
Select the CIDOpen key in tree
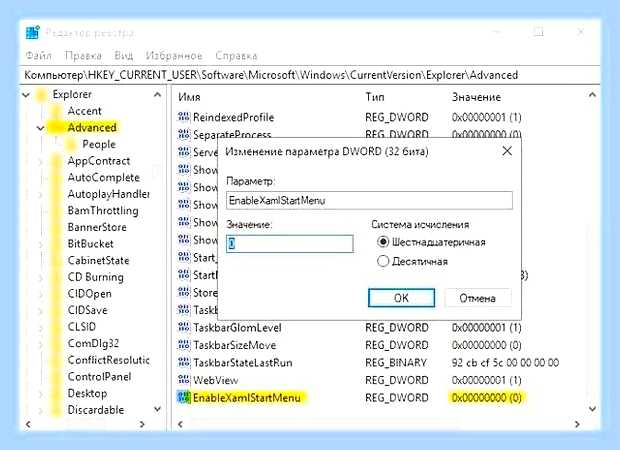tap(89, 294)
